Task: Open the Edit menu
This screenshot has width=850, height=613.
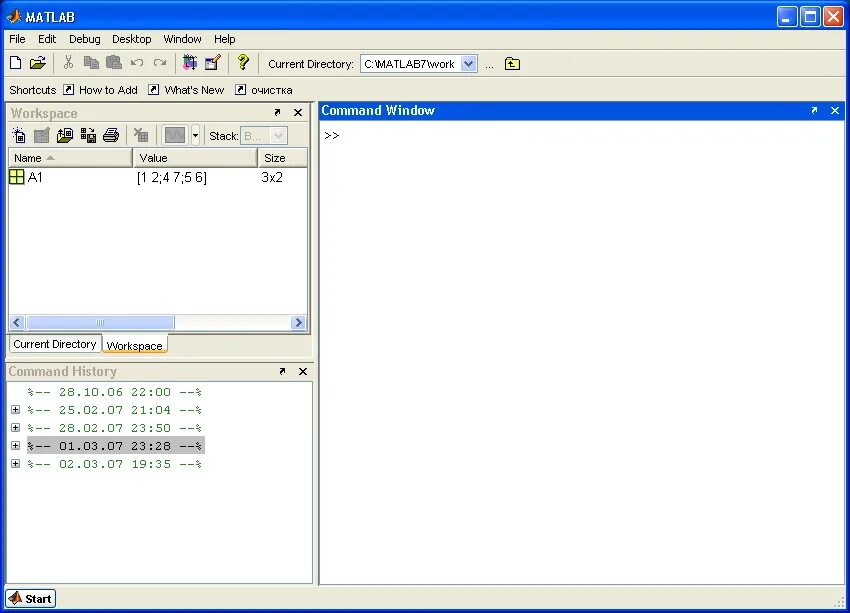Action: click(47, 39)
